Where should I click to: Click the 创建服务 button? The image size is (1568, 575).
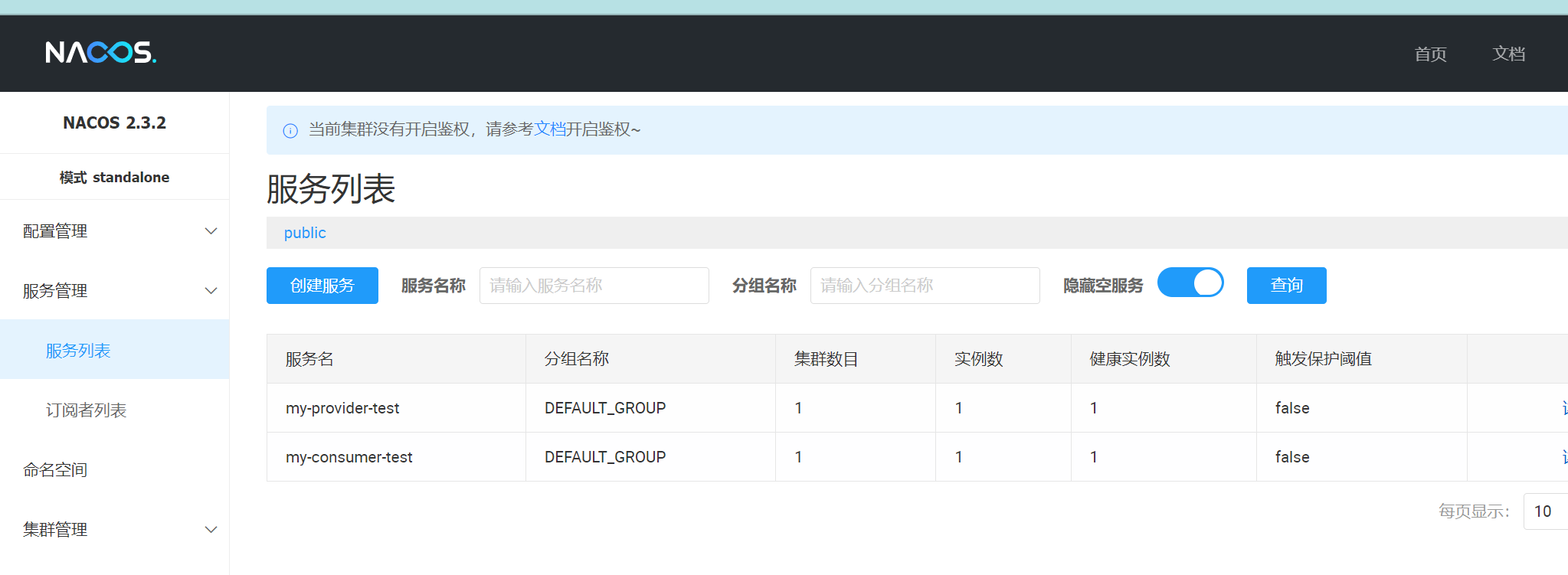(322, 286)
